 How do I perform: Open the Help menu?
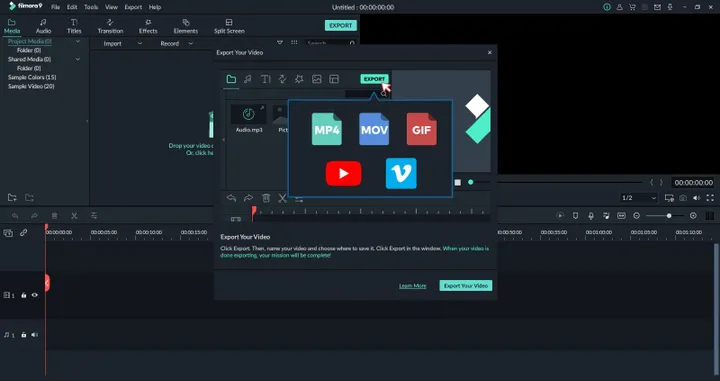155,7
